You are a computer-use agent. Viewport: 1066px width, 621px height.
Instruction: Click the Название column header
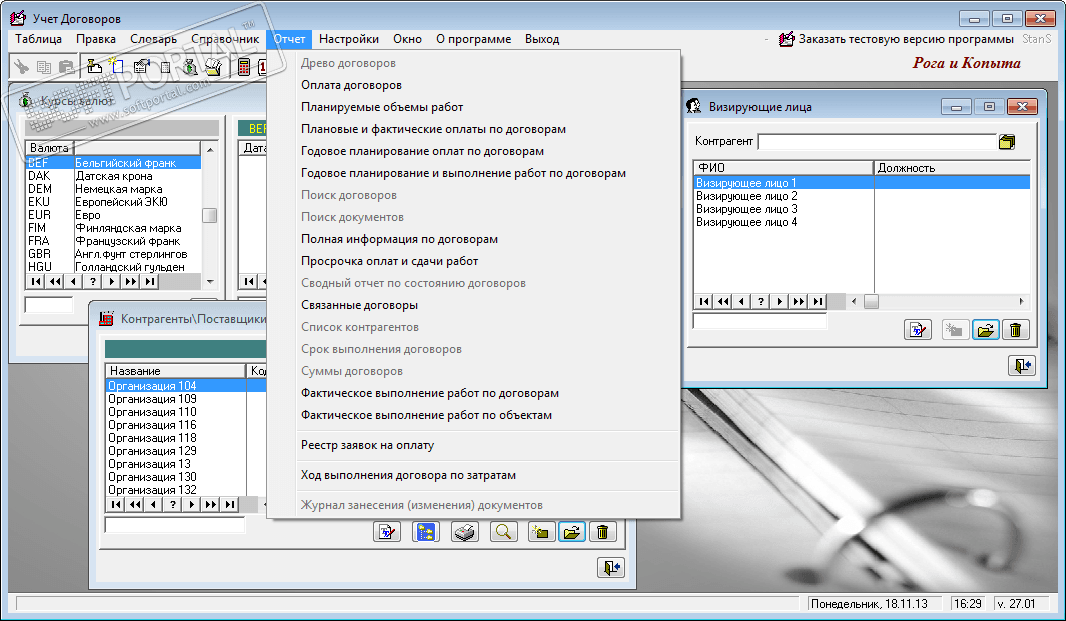pyautogui.click(x=175, y=371)
